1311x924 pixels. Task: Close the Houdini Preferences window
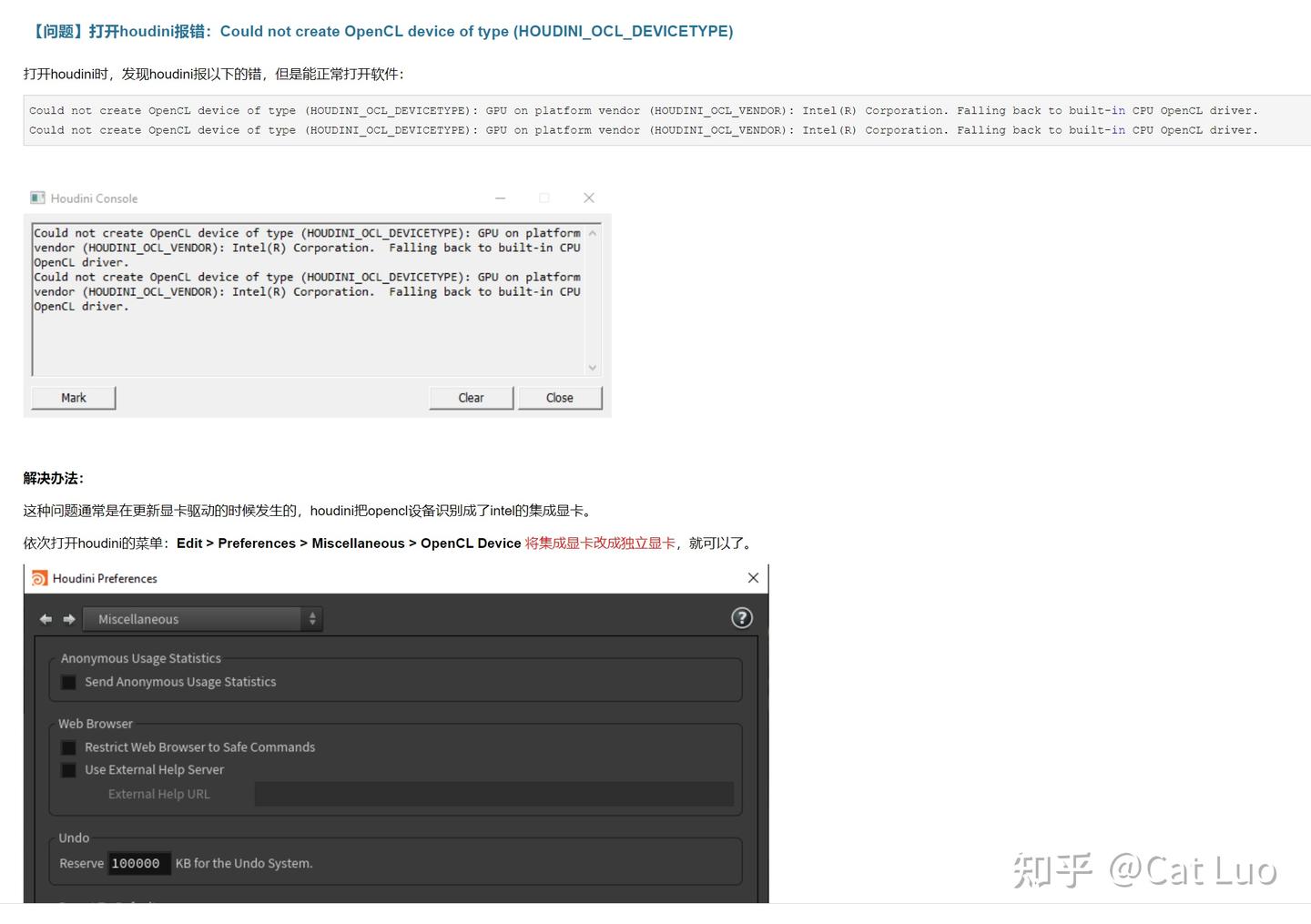coord(753,578)
